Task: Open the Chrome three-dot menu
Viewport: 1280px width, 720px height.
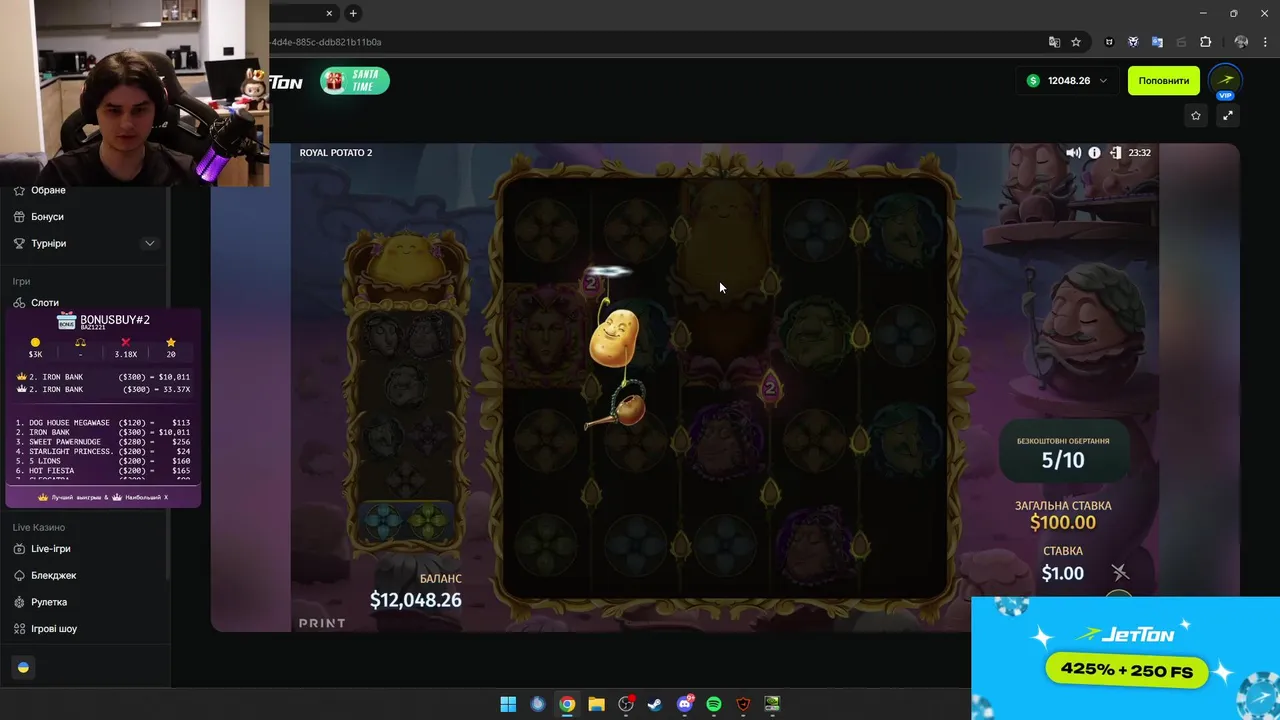Action: pos(1265,42)
